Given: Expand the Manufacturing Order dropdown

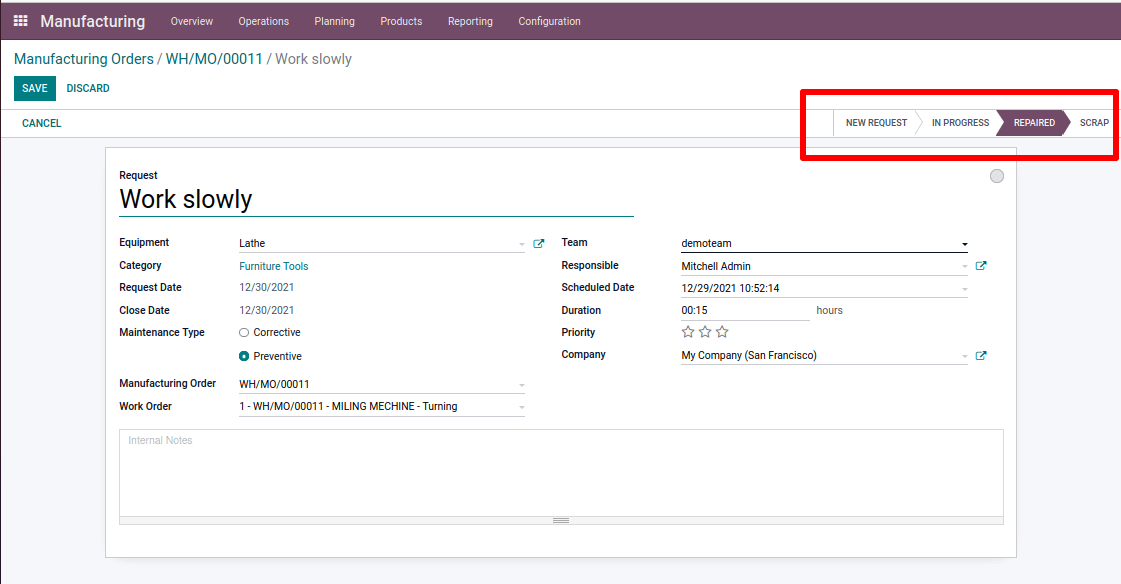Looking at the screenshot, I should coord(521,385).
